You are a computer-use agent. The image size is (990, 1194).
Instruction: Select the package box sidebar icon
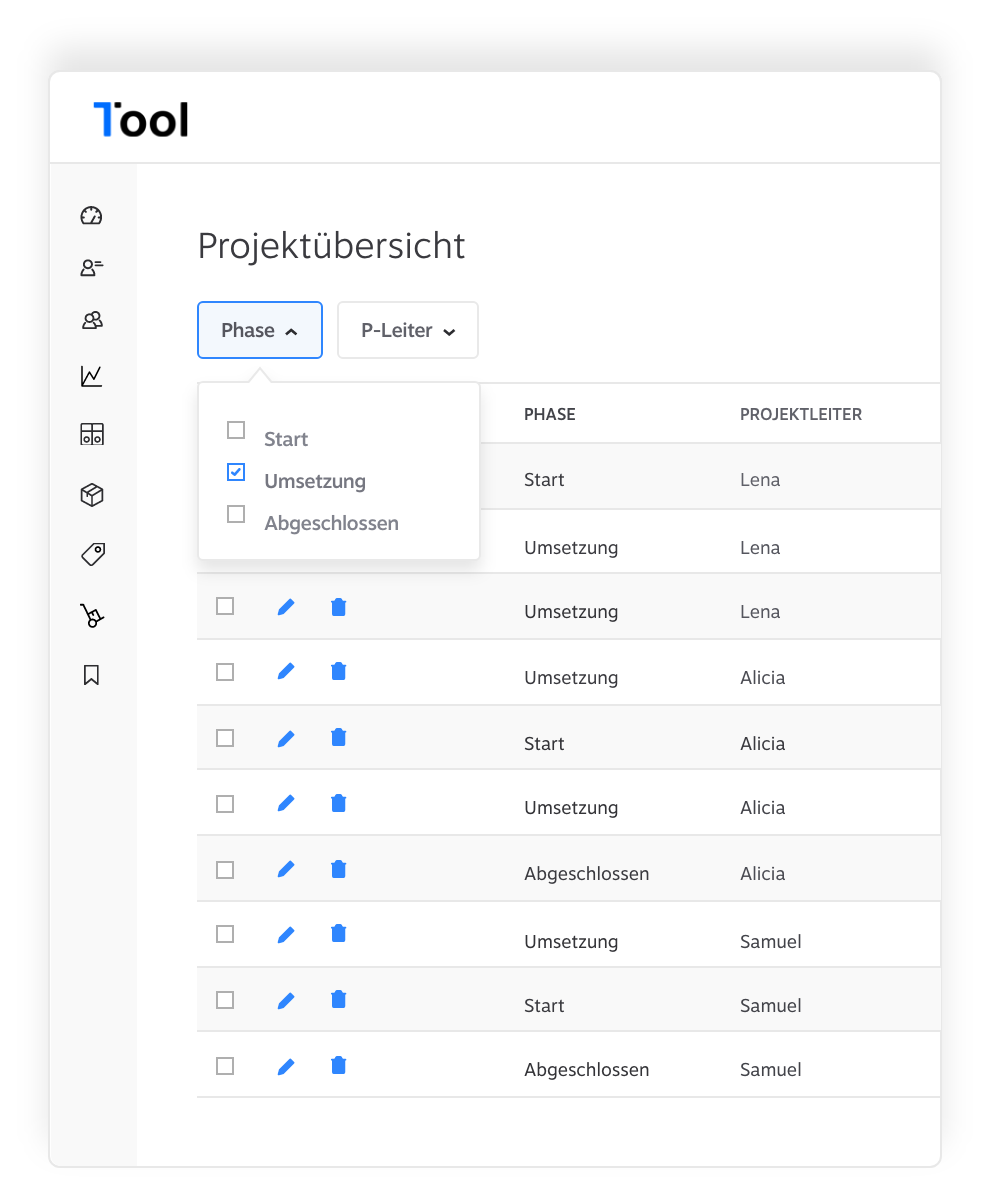click(x=92, y=495)
